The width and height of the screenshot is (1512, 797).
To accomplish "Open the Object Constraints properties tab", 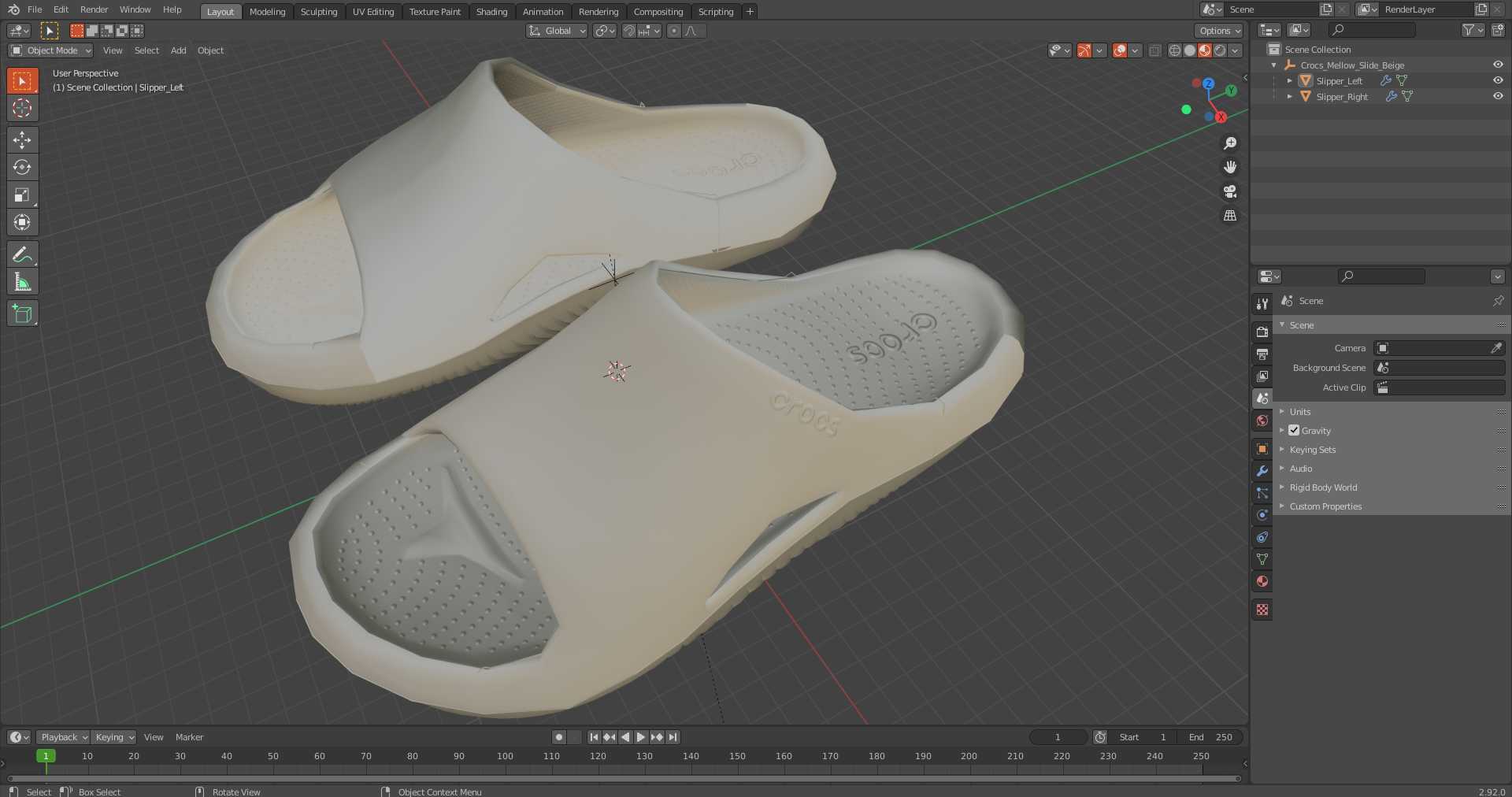I will pyautogui.click(x=1262, y=536).
